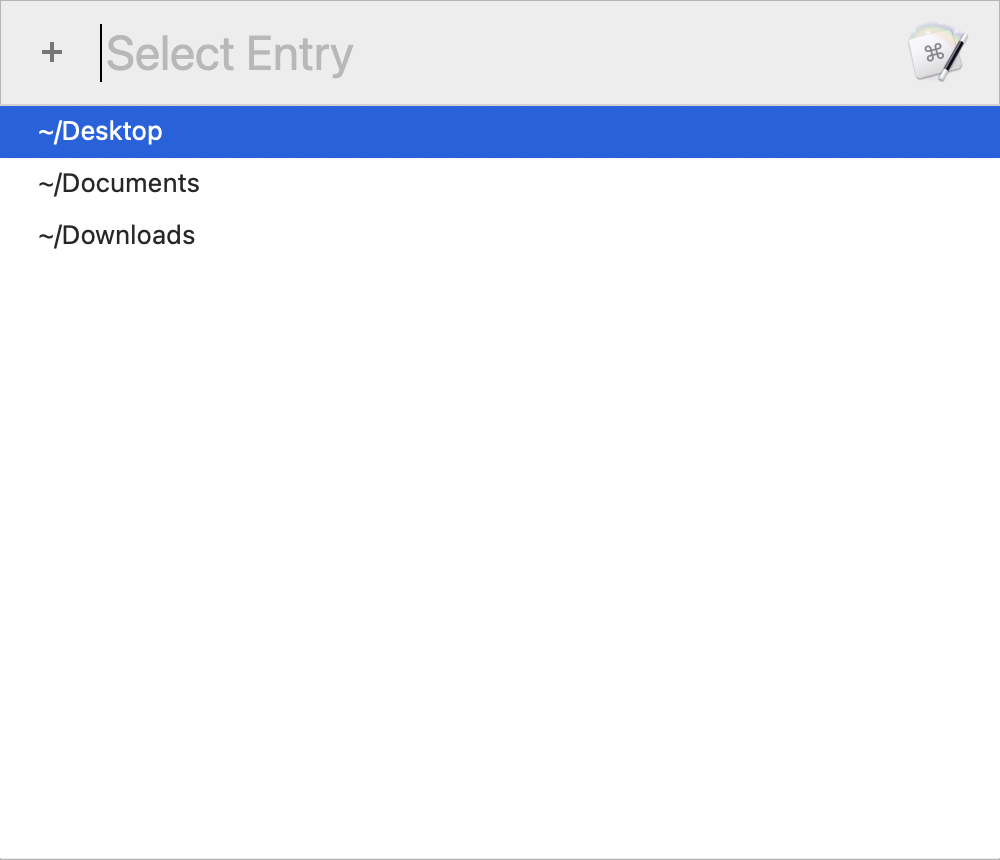Image resolution: width=1000 pixels, height=860 pixels.
Task: Click the magic wand app icon at top right
Action: point(938,52)
